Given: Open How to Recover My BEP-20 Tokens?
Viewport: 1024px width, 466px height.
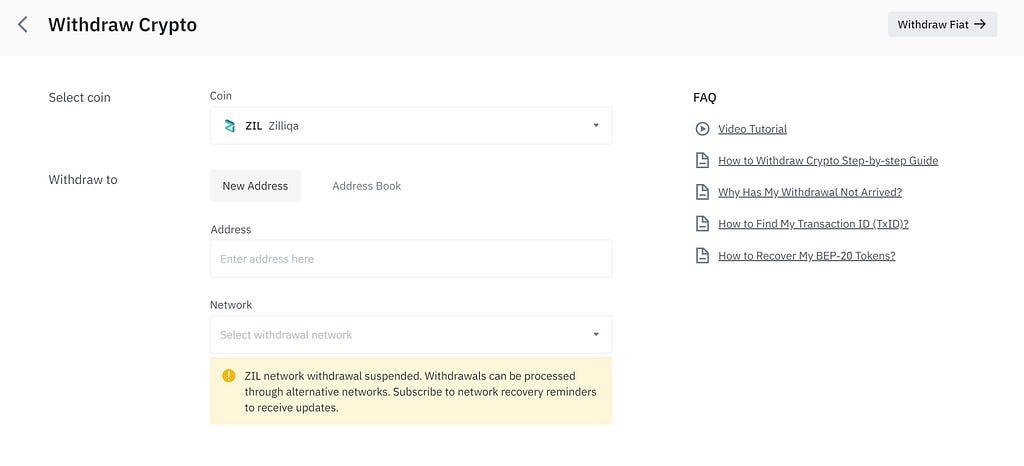Looking at the screenshot, I should tap(807, 256).
